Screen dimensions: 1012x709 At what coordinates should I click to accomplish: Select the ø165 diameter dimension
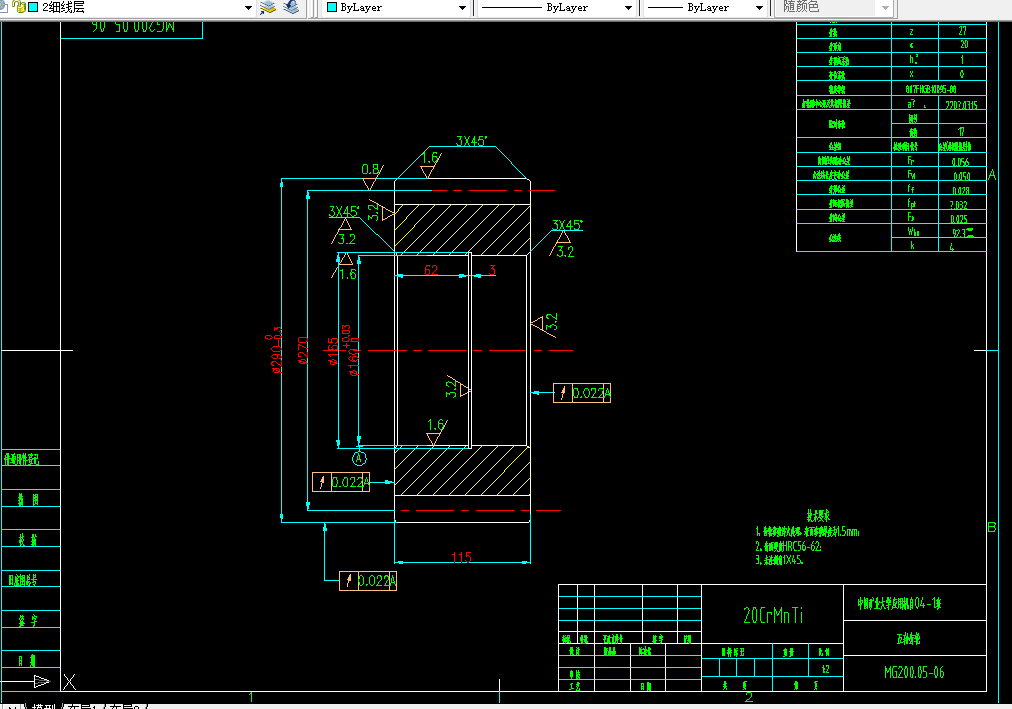(333, 351)
